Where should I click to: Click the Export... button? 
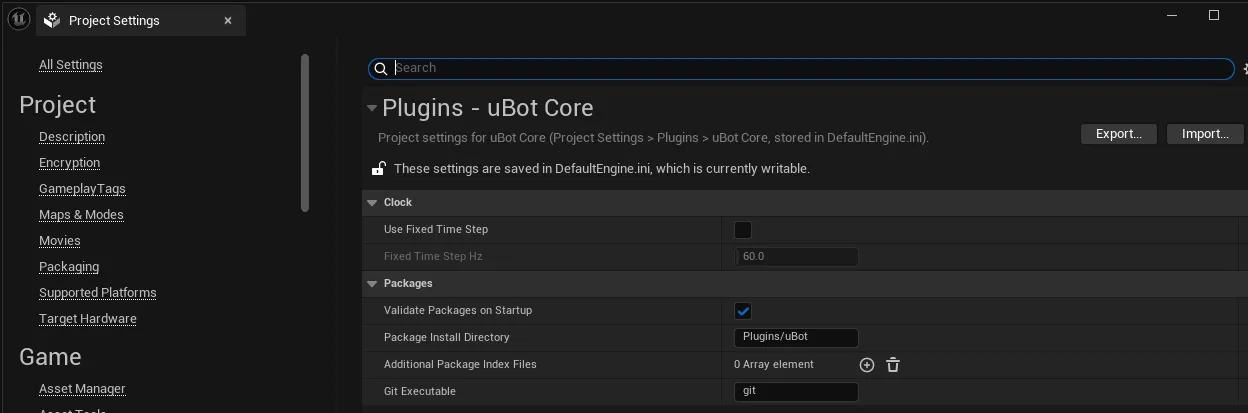pyautogui.click(x=1119, y=134)
